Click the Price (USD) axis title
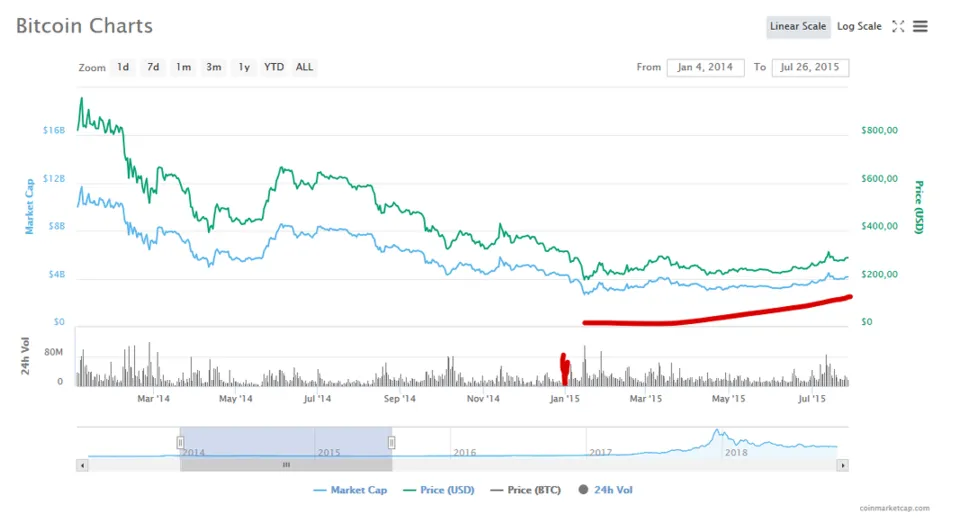The image size is (960, 523). coord(918,207)
